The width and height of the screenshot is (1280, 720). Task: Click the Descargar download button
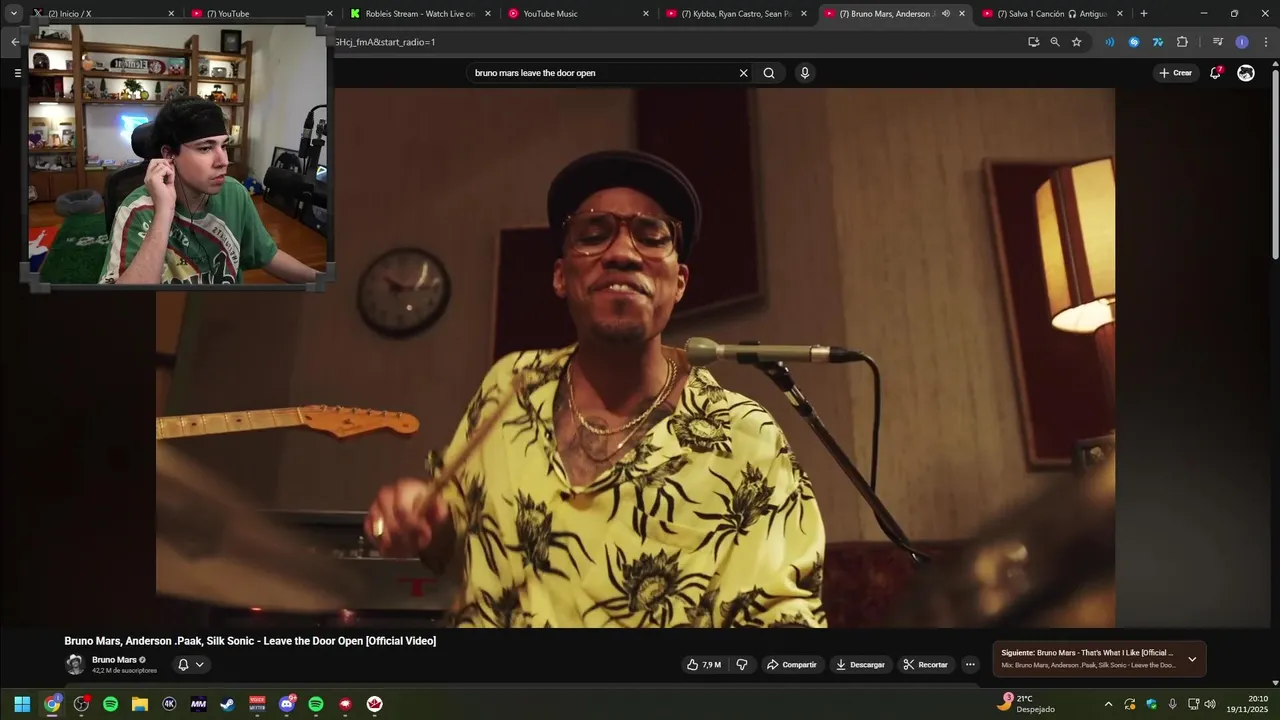pyautogui.click(x=860, y=664)
